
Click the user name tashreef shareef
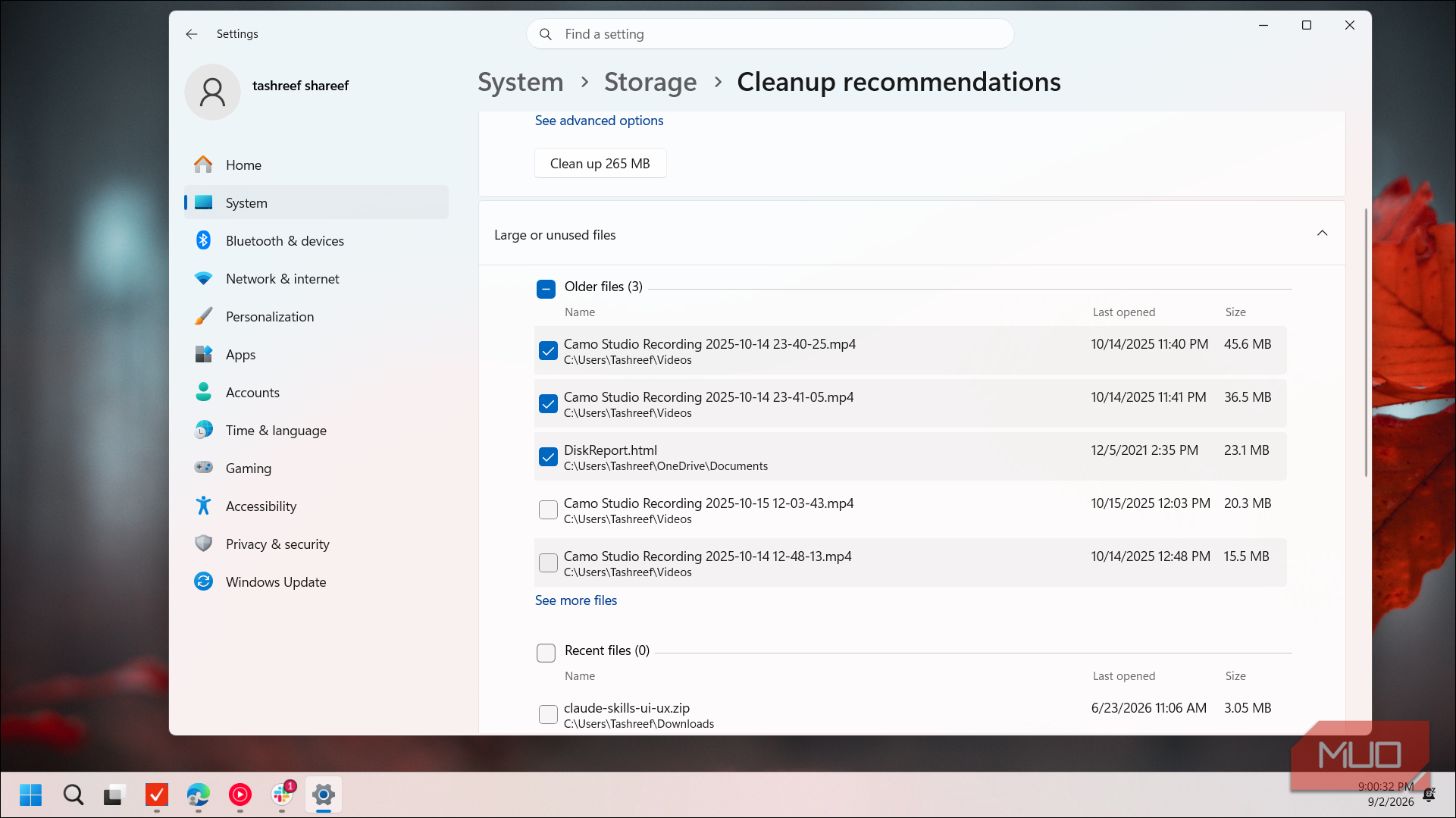[301, 86]
